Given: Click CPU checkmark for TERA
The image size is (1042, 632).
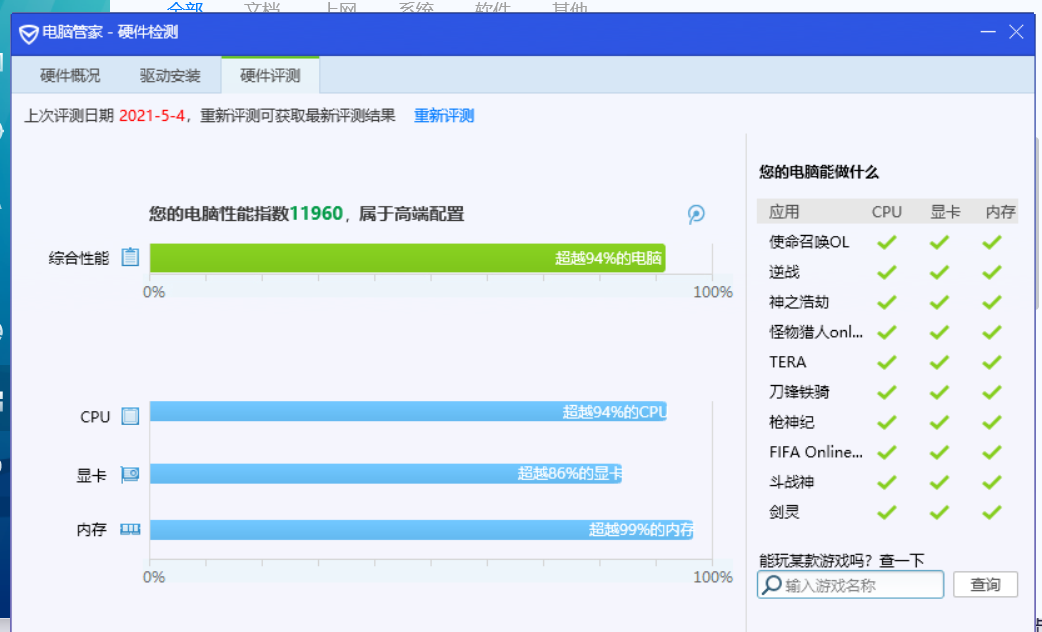Looking at the screenshot, I should (x=886, y=362).
